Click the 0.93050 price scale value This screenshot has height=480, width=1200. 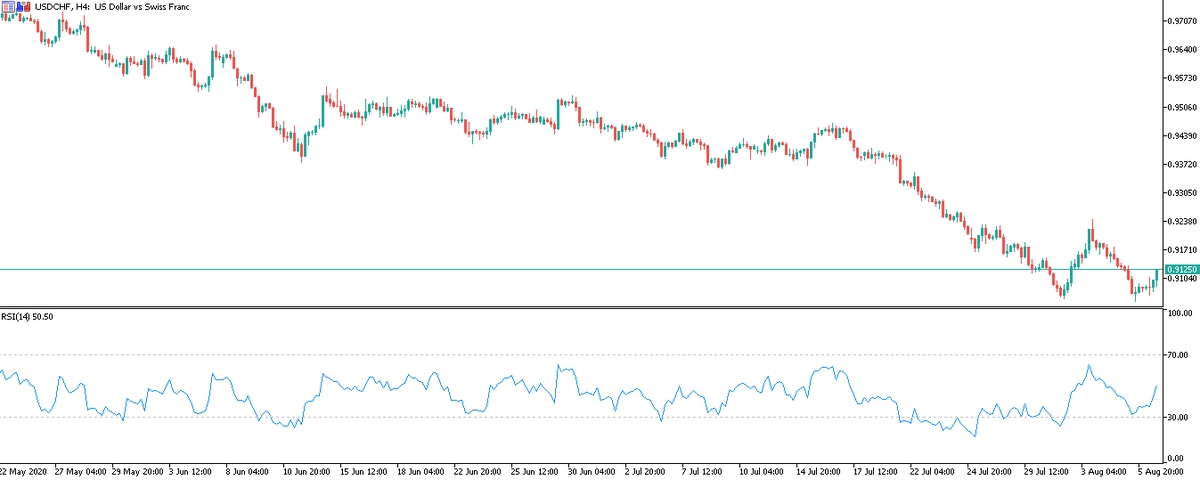click(x=1182, y=193)
